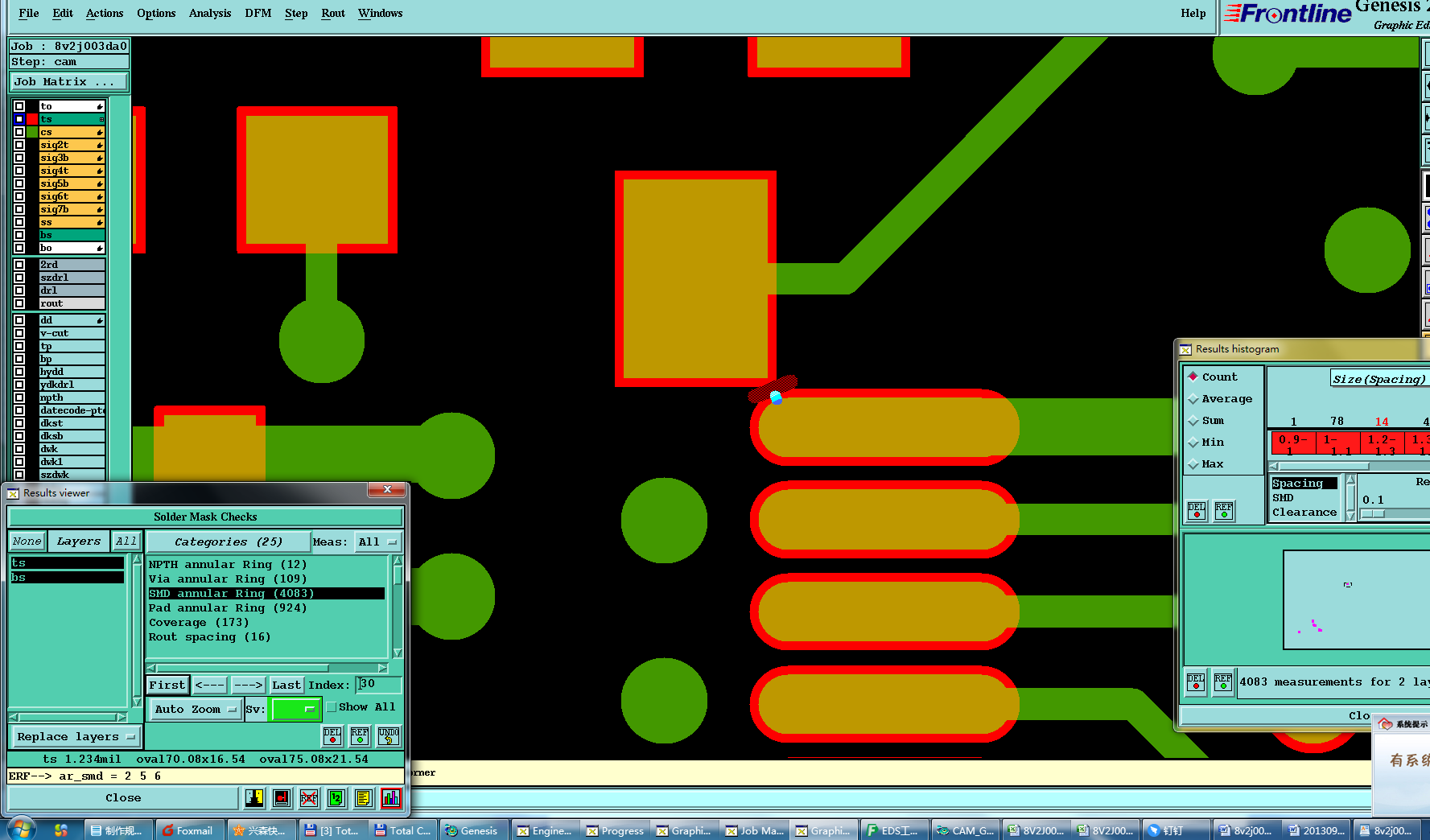Click the red-dot screen icon in Results viewer
The image size is (1430, 840).
coord(282,798)
